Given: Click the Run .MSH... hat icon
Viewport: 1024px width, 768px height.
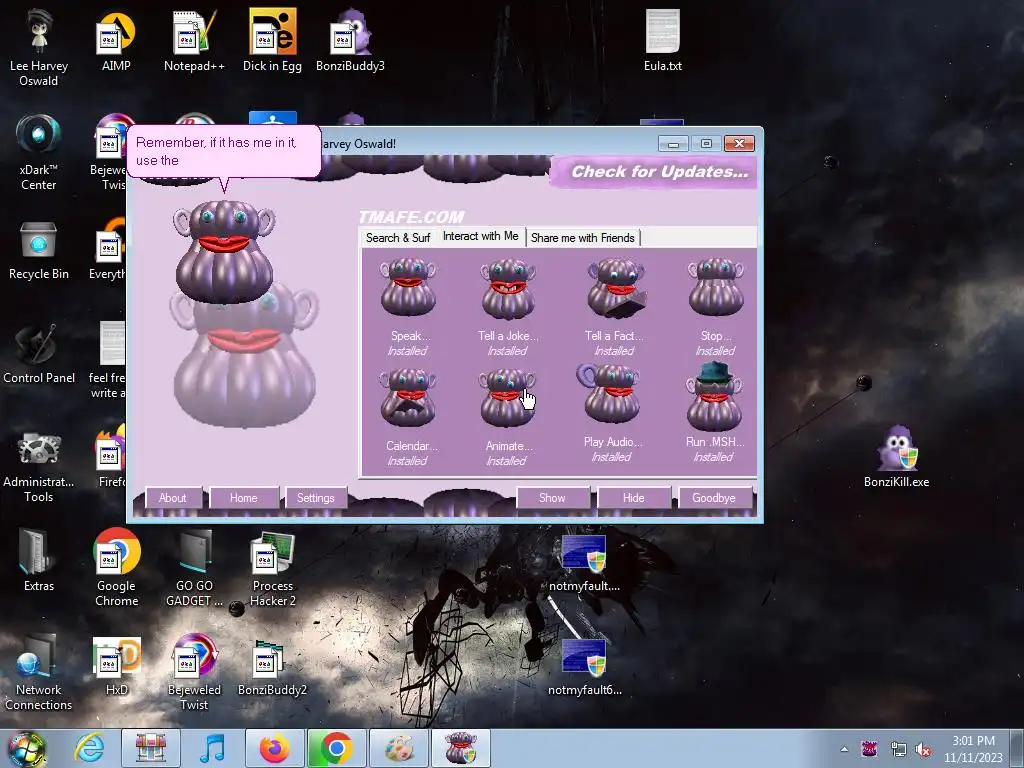Looking at the screenshot, I should point(714,396).
